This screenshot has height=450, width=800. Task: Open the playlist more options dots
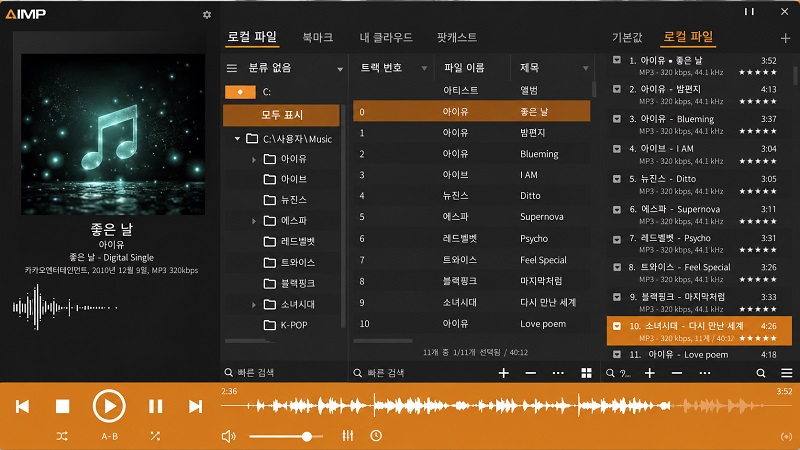705,373
